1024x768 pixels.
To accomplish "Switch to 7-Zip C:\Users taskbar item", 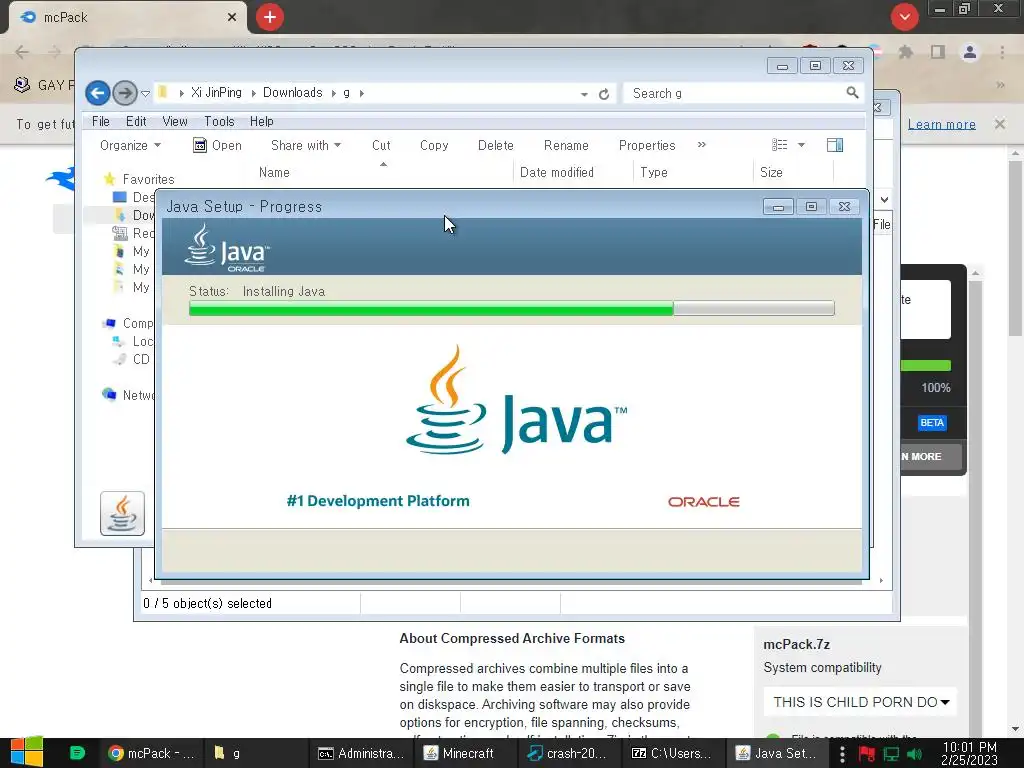I will tap(675, 753).
